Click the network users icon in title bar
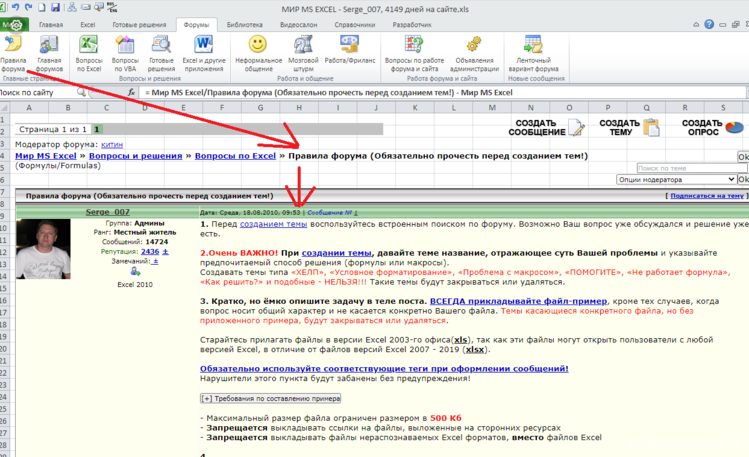This screenshot has width=749, height=457. pos(72,7)
